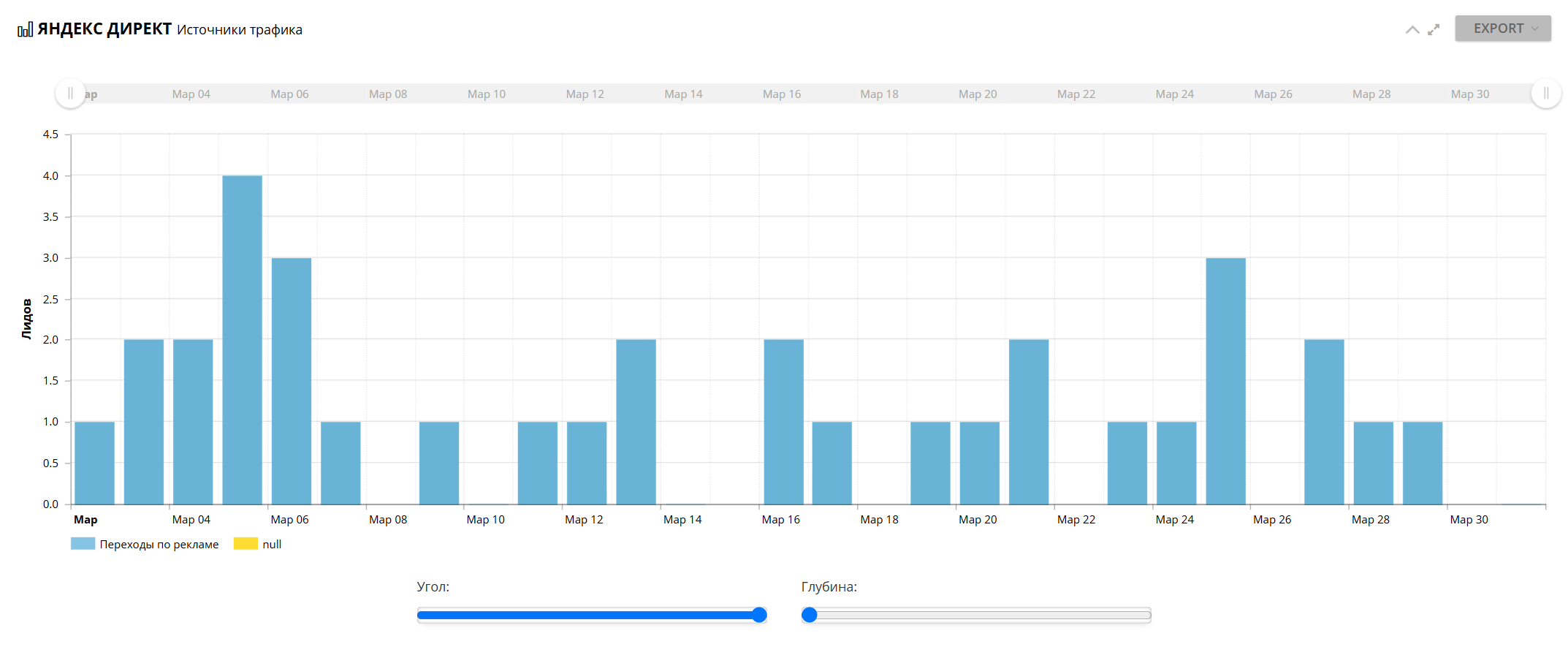
Task: Grab the right range scrollbar handle
Action: point(1546,94)
